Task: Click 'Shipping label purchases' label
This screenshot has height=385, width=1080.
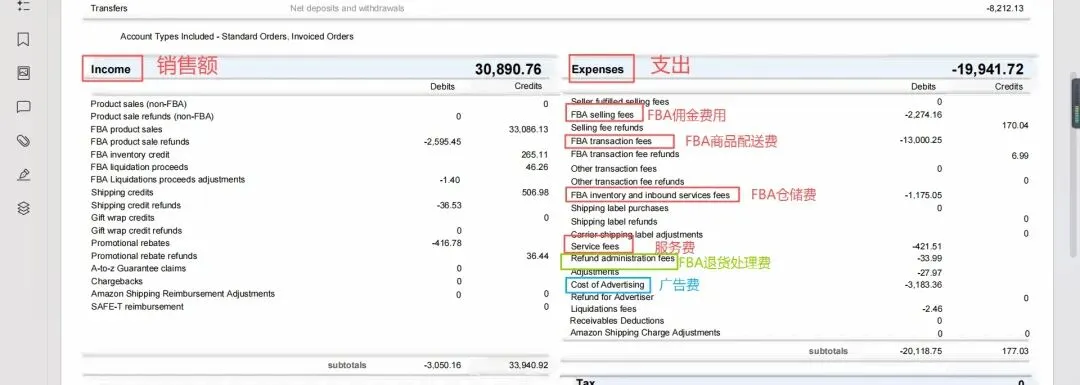Action: (619, 208)
